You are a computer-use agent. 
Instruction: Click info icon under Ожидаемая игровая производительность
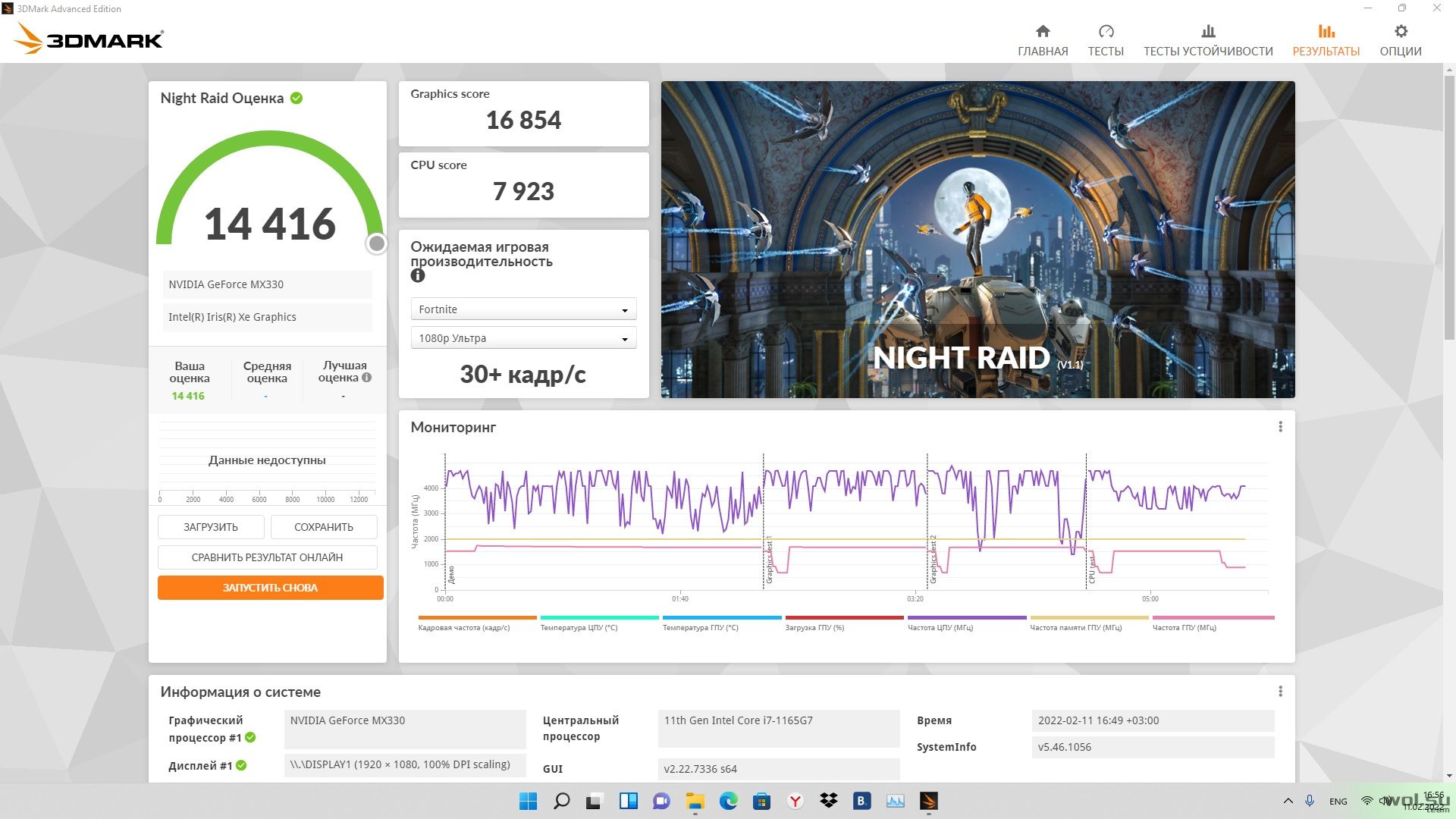point(418,276)
